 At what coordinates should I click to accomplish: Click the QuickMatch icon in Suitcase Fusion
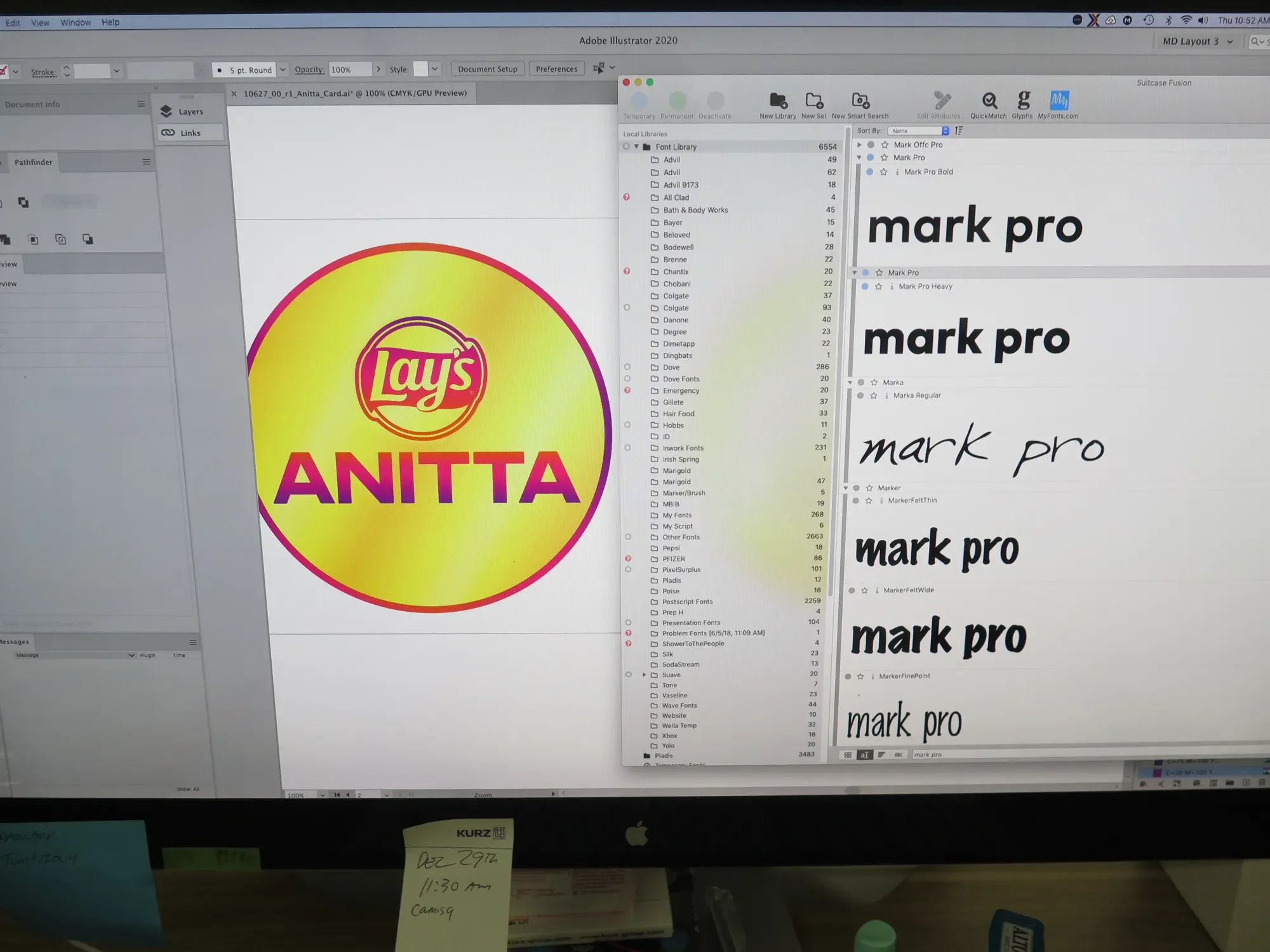point(989,101)
